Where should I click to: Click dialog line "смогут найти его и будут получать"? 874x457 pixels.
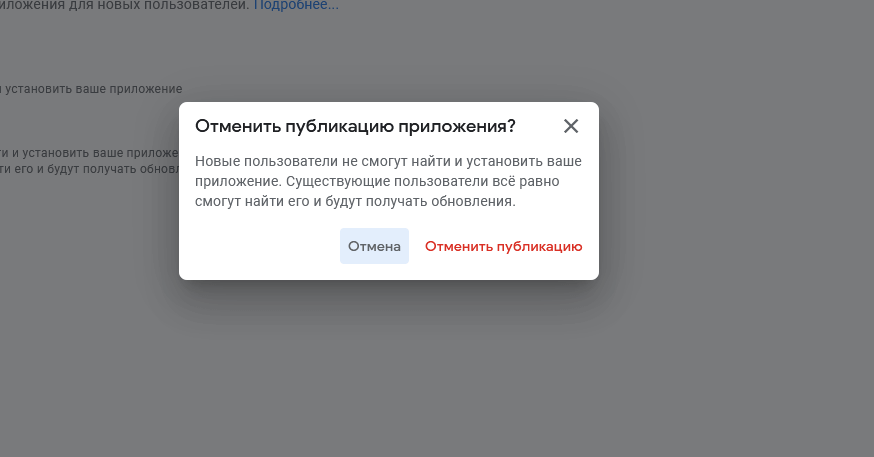coord(356,201)
